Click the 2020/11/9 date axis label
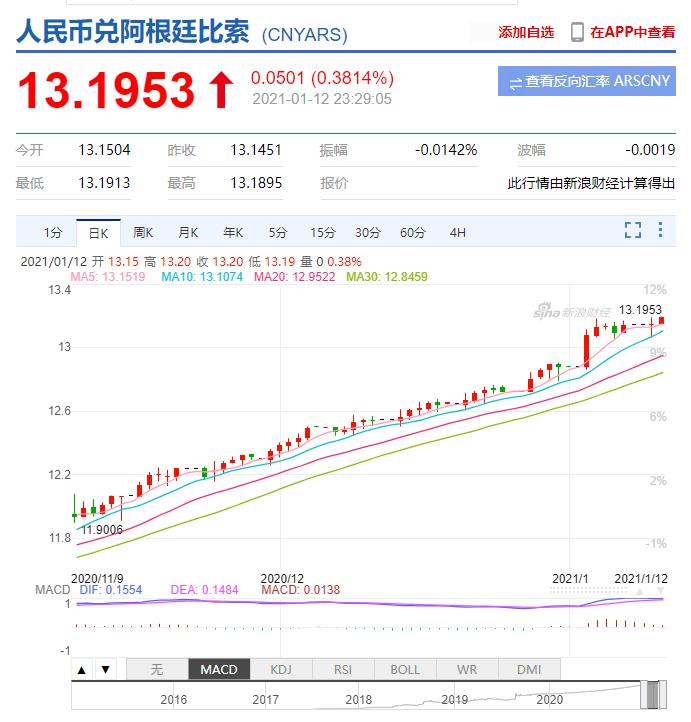This screenshot has height=722, width=691. pos(97,579)
